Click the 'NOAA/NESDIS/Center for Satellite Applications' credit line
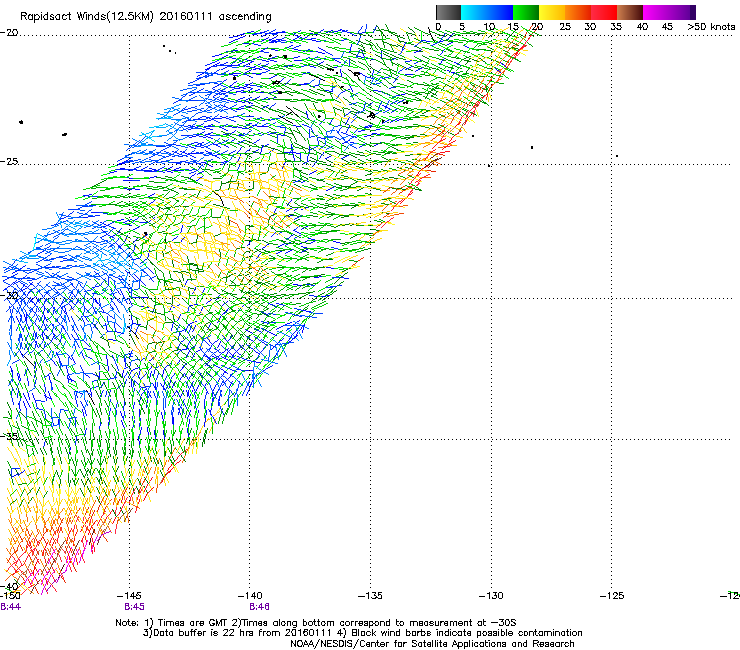Screen dimensions: 740x650 (x=432, y=644)
